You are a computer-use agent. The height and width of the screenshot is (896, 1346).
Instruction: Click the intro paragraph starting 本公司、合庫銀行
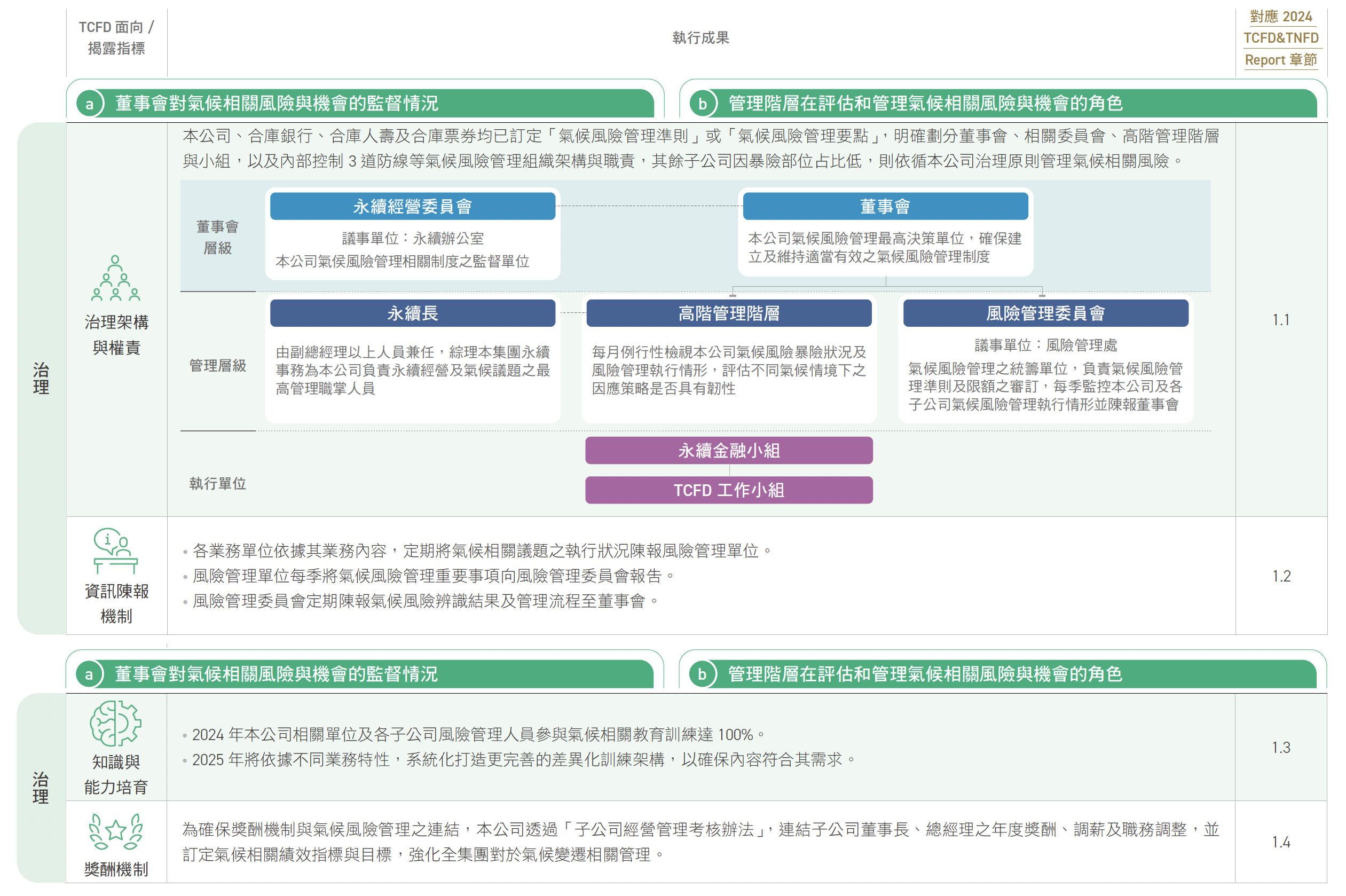(700, 148)
